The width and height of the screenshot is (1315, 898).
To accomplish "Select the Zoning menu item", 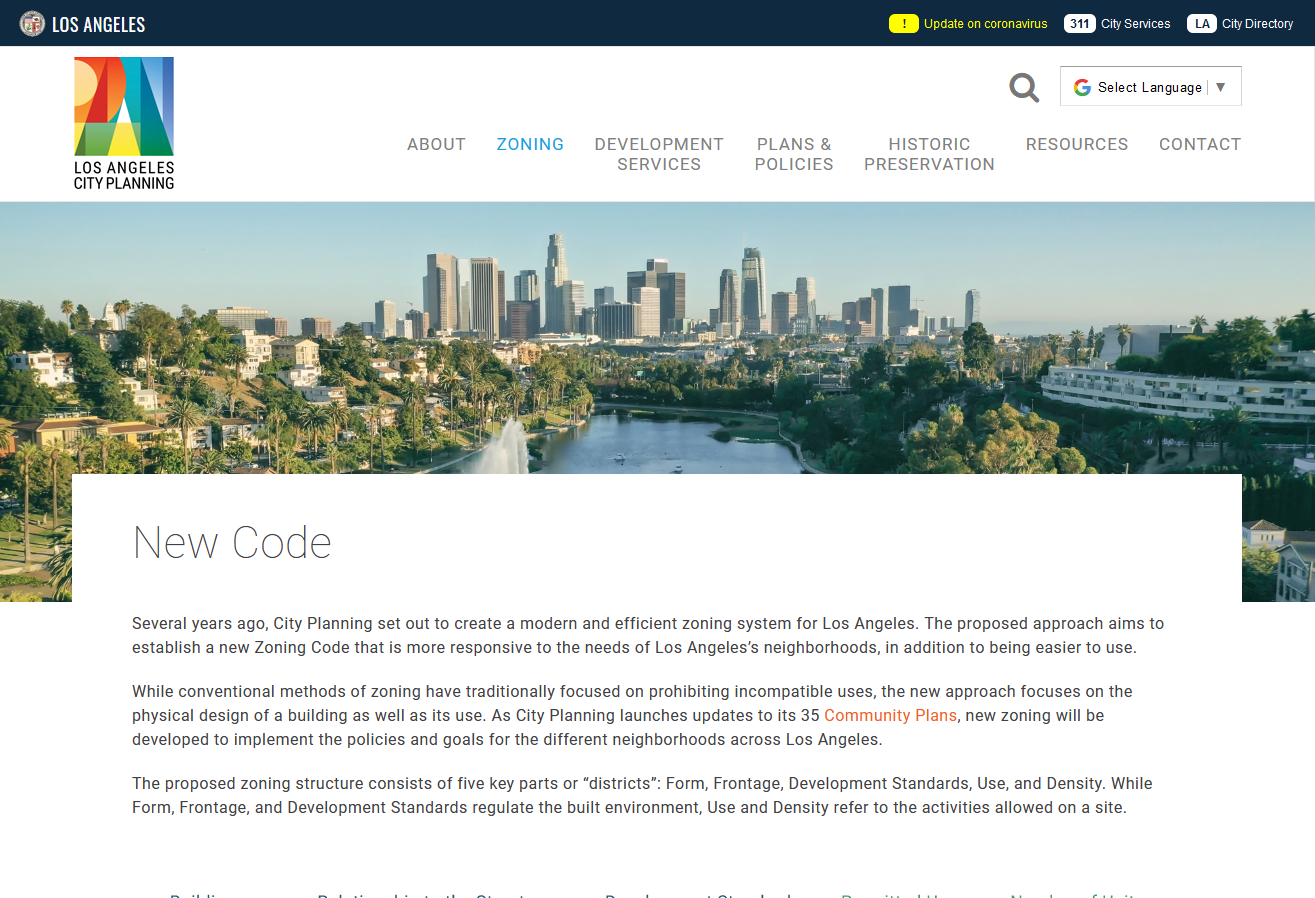I will 530,144.
